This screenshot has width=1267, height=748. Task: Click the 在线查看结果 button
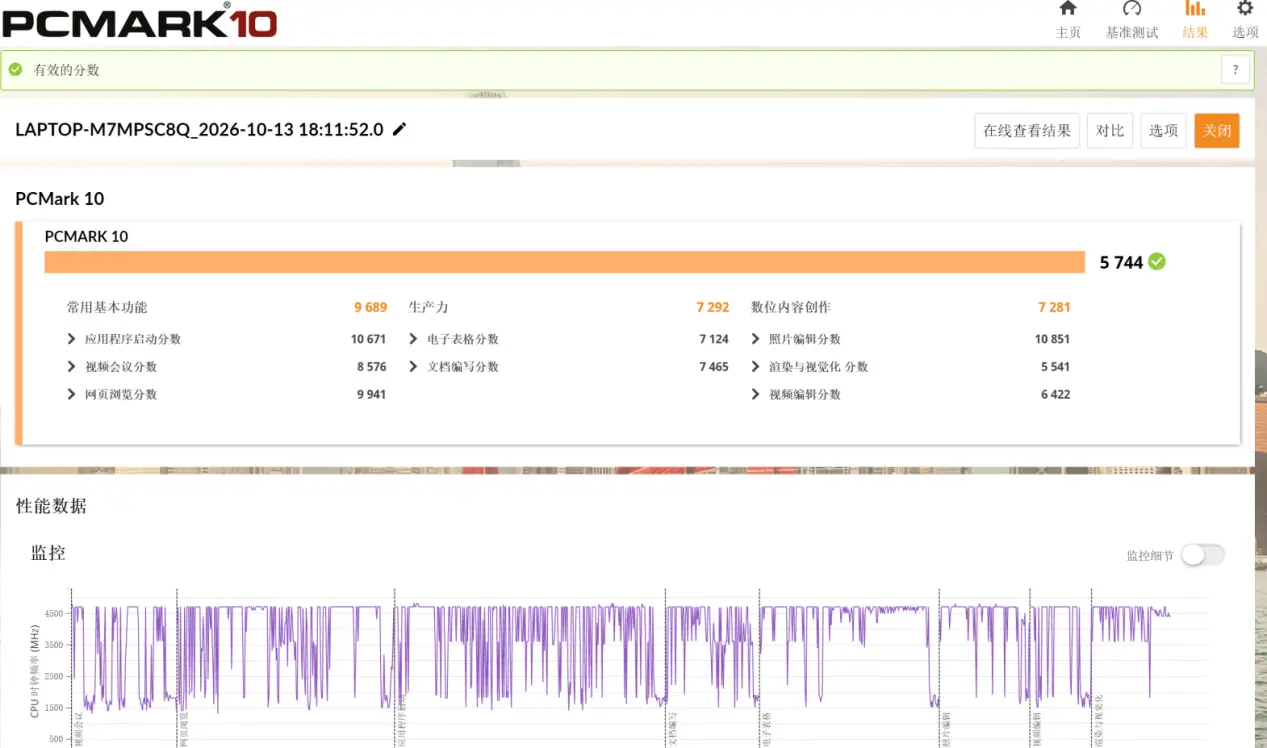[1027, 131]
